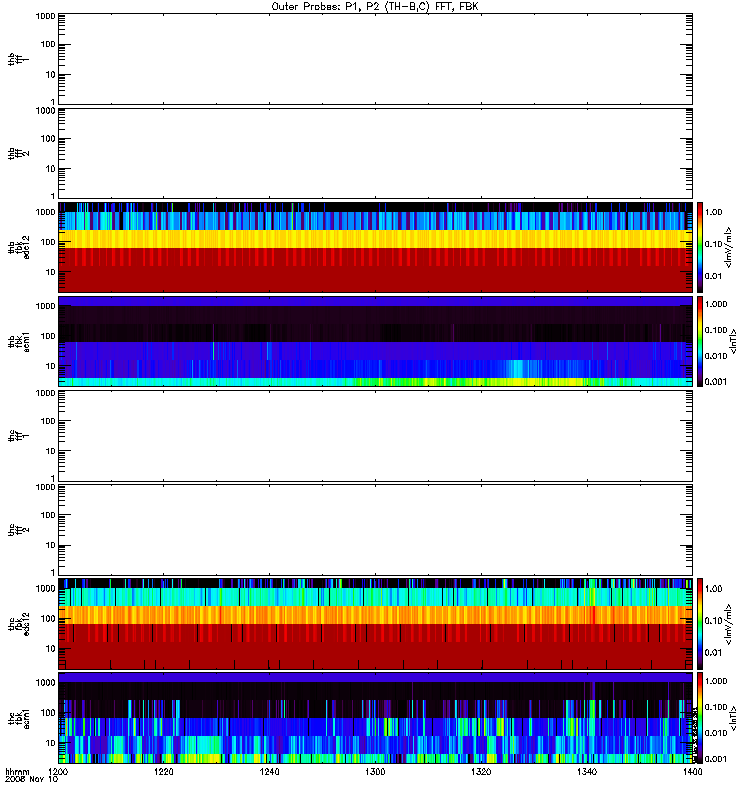Click the "1340" time tick label
Image resolution: width=750 pixels, height=800 pixels.
(587, 771)
